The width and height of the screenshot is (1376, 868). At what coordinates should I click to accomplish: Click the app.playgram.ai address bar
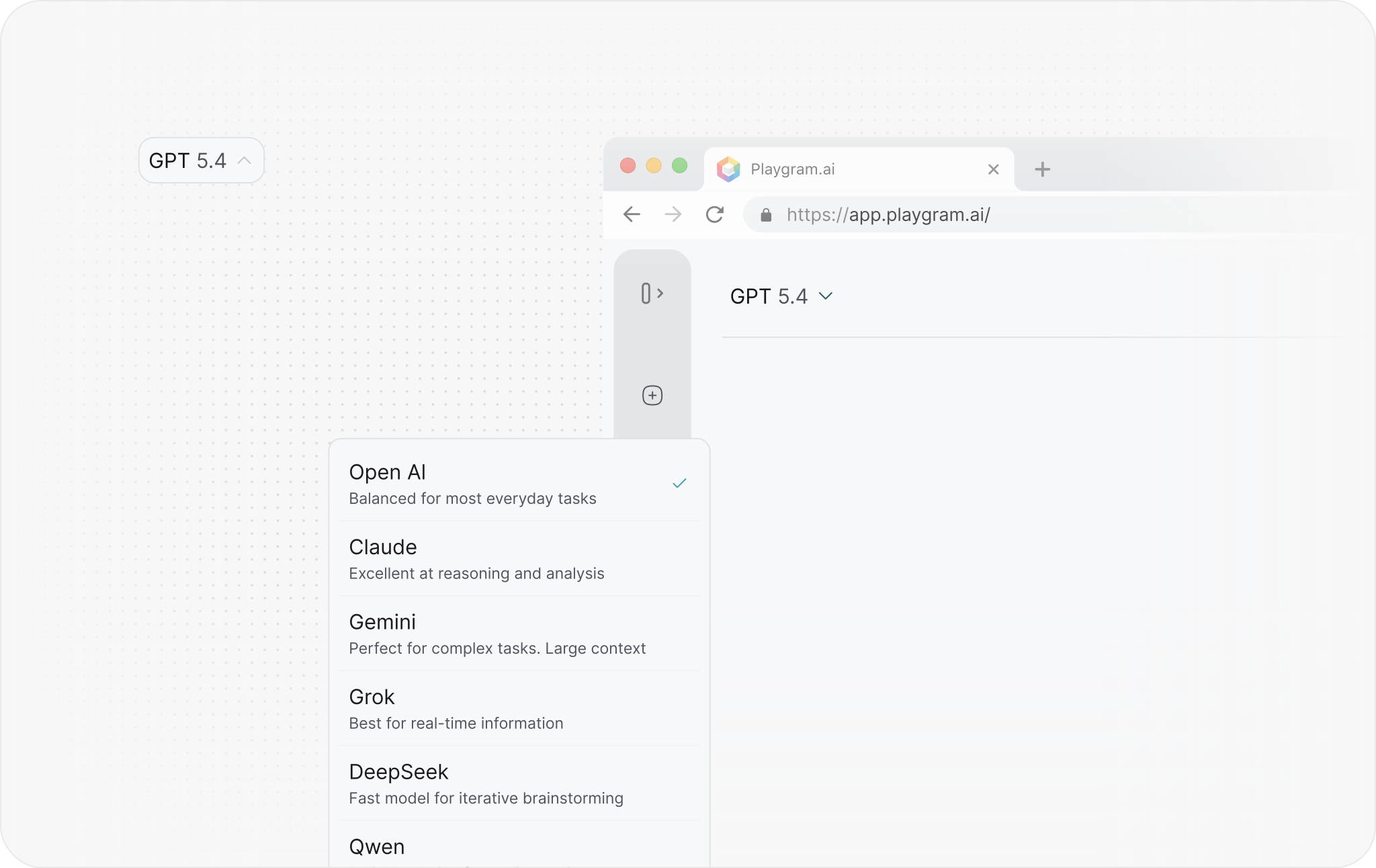[1048, 215]
